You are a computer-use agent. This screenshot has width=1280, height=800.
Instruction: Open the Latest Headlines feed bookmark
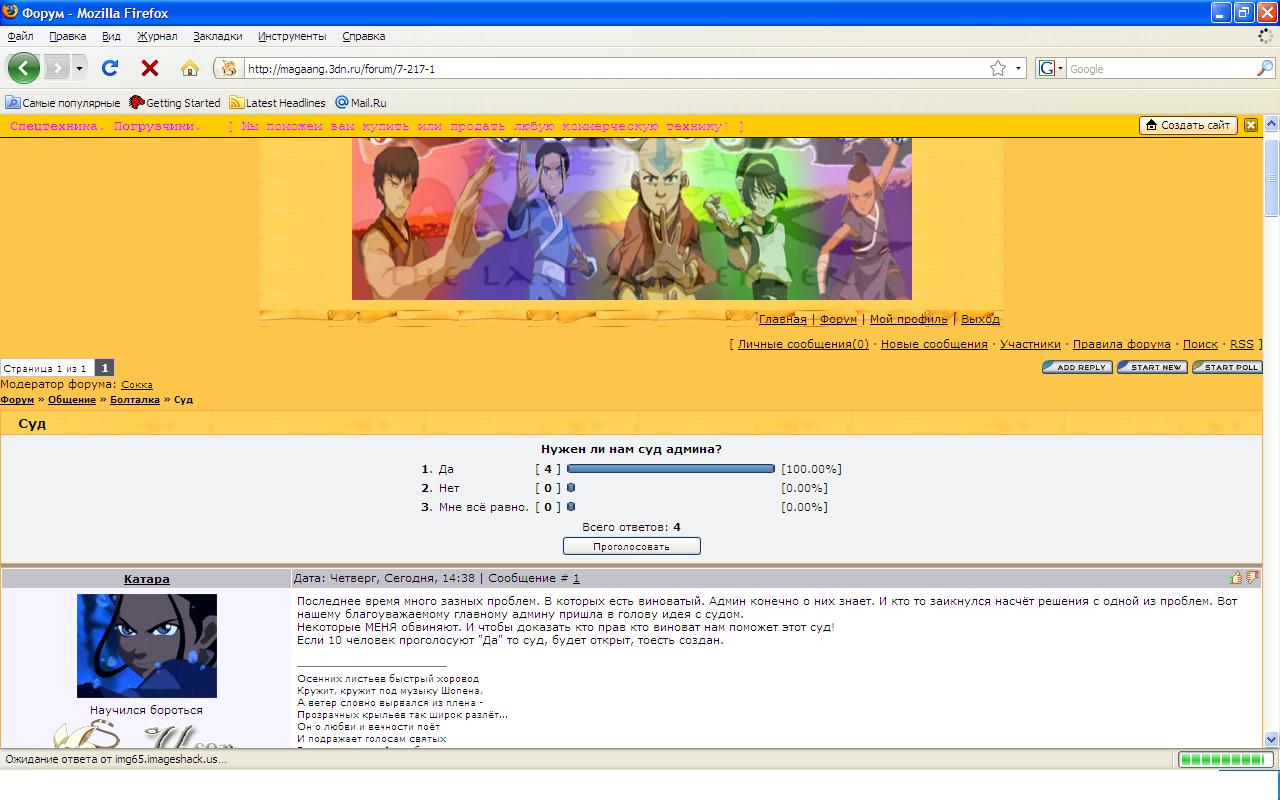[x=277, y=102]
